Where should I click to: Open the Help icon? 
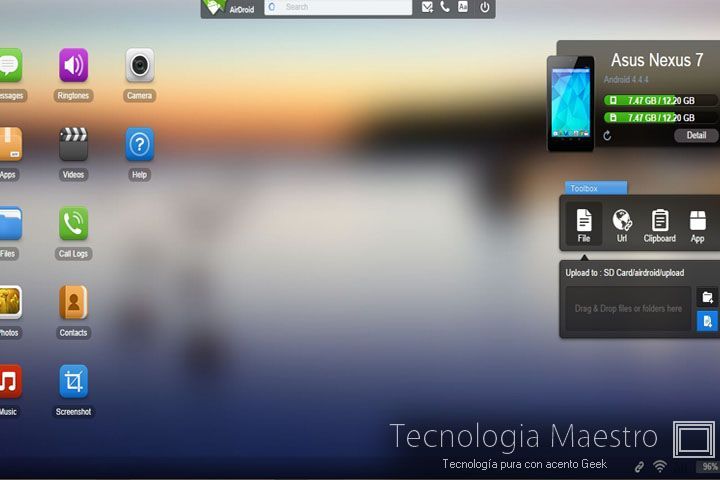coord(140,144)
